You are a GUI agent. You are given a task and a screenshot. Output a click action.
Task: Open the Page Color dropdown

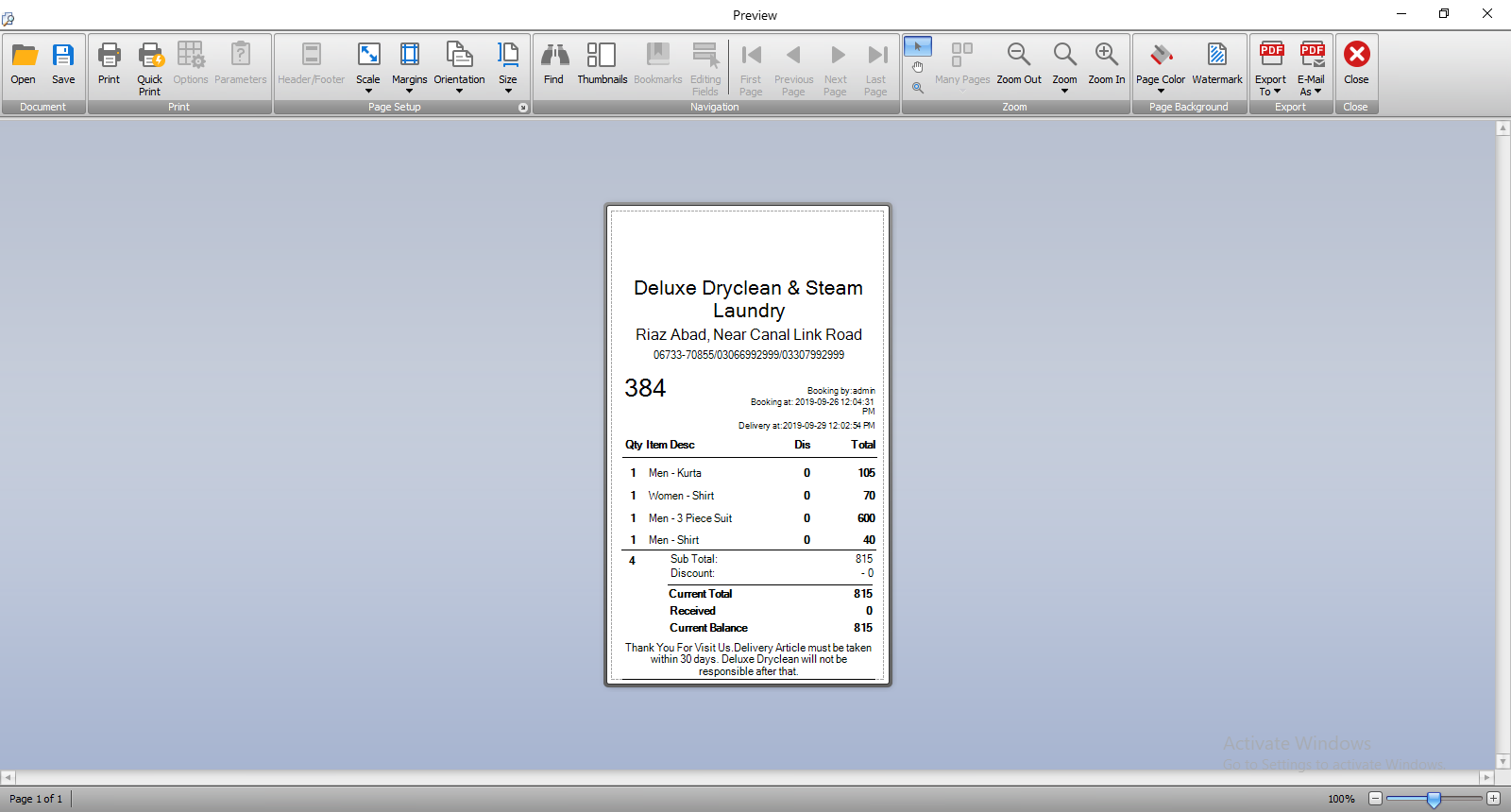(1160, 68)
